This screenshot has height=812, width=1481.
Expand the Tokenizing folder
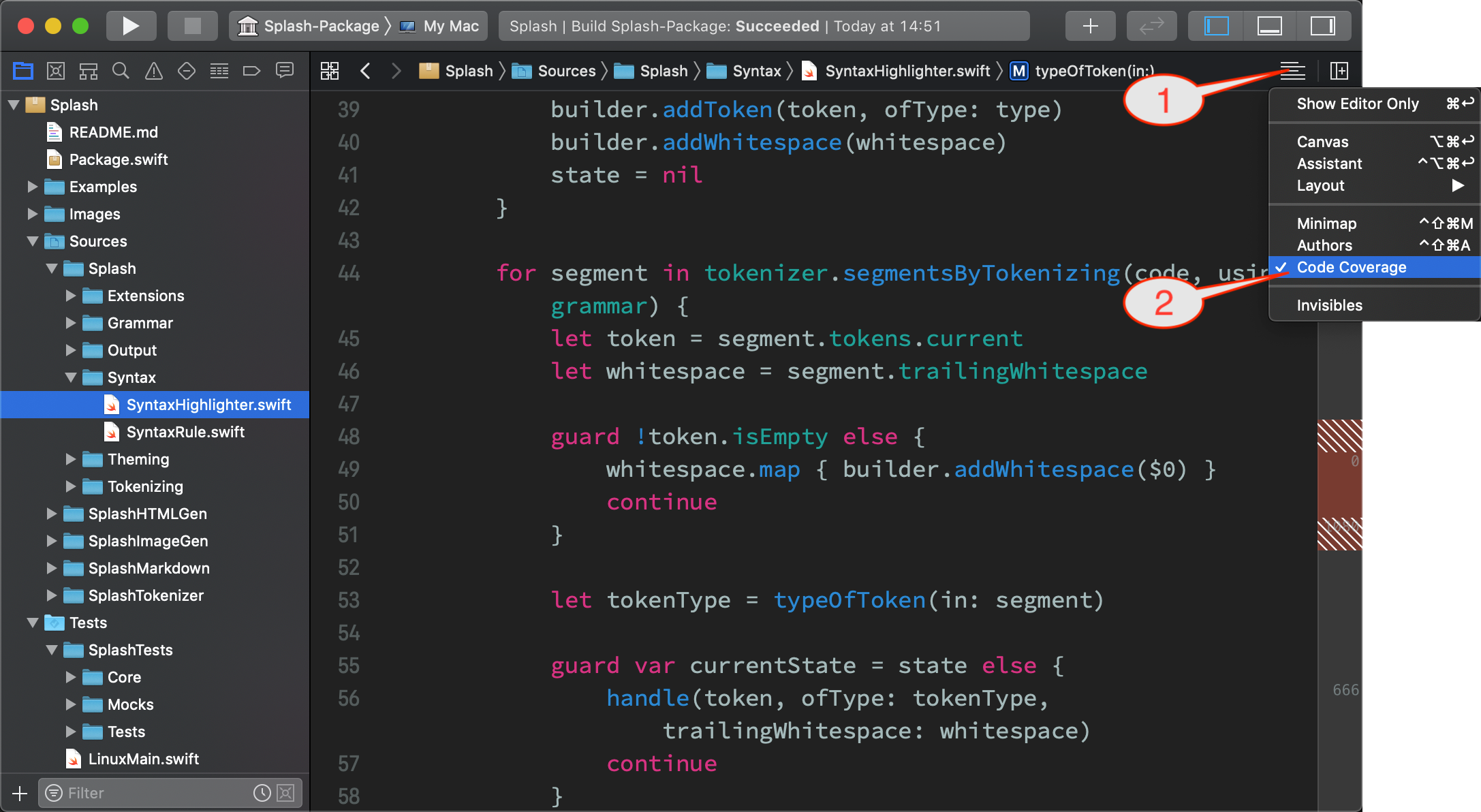[70, 486]
